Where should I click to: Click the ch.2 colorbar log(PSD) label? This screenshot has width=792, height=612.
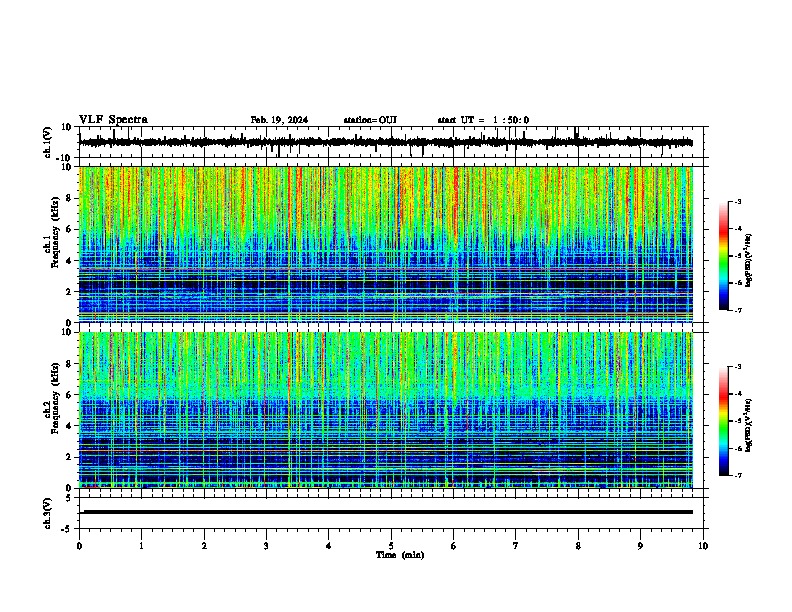[749, 426]
